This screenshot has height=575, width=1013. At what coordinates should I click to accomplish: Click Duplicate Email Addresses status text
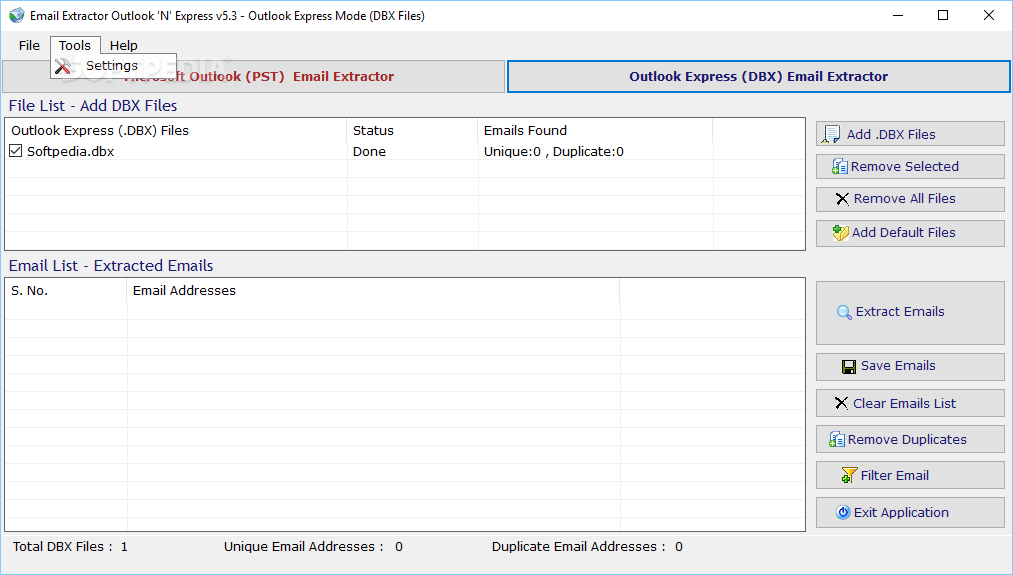[x=587, y=547]
